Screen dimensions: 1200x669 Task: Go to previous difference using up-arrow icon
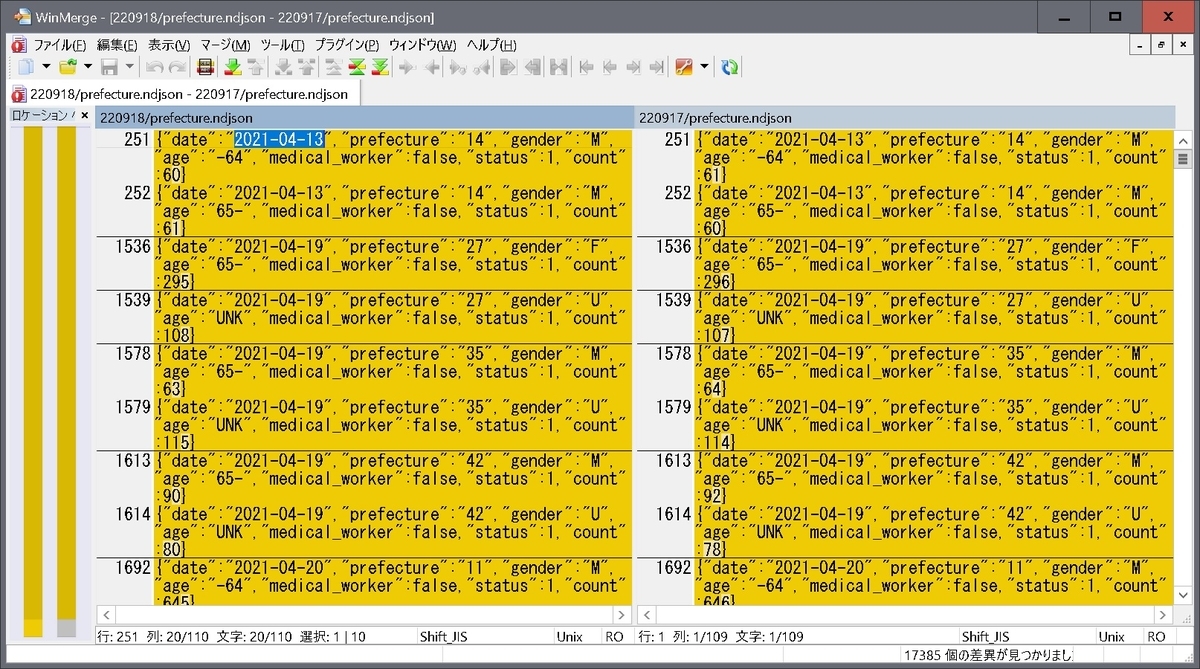pyautogui.click(x=256, y=67)
